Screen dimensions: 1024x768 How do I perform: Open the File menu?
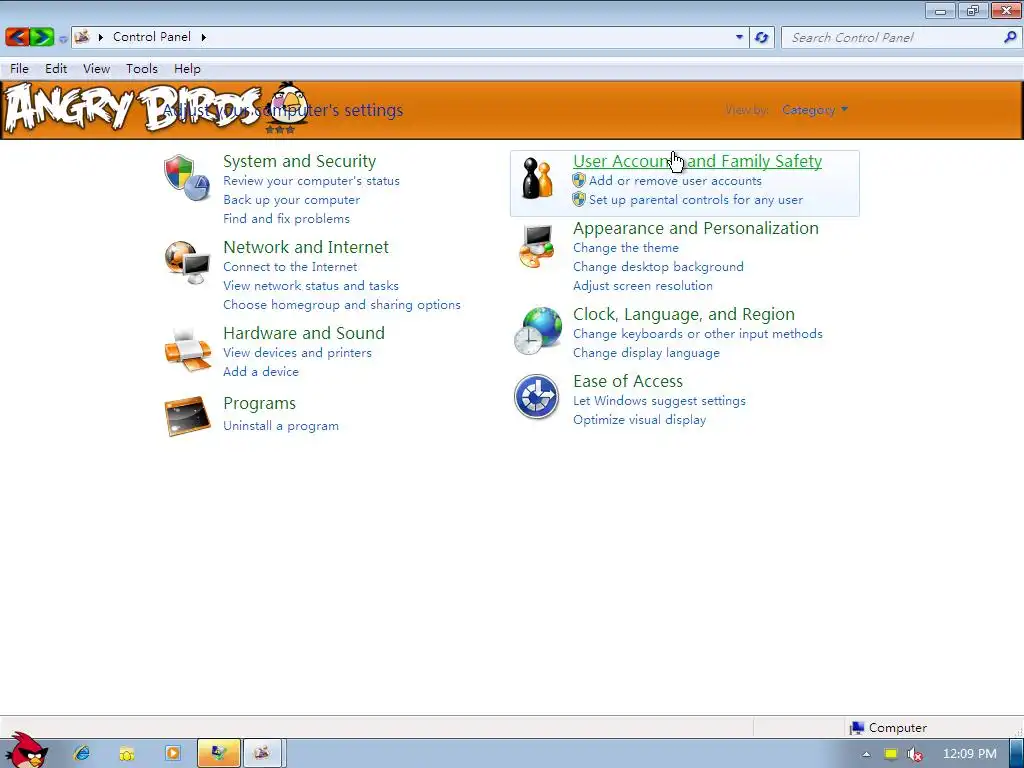(19, 69)
